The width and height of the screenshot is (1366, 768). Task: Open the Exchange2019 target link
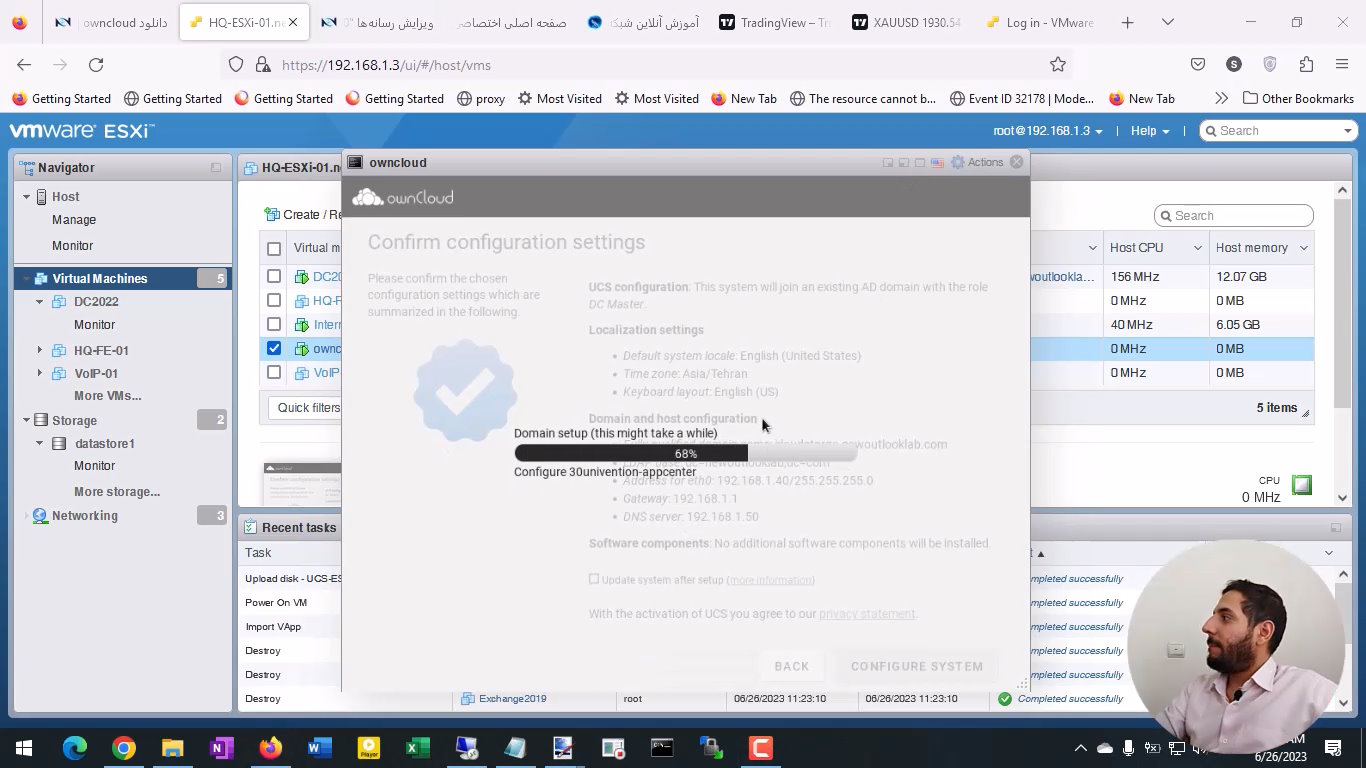(512, 699)
